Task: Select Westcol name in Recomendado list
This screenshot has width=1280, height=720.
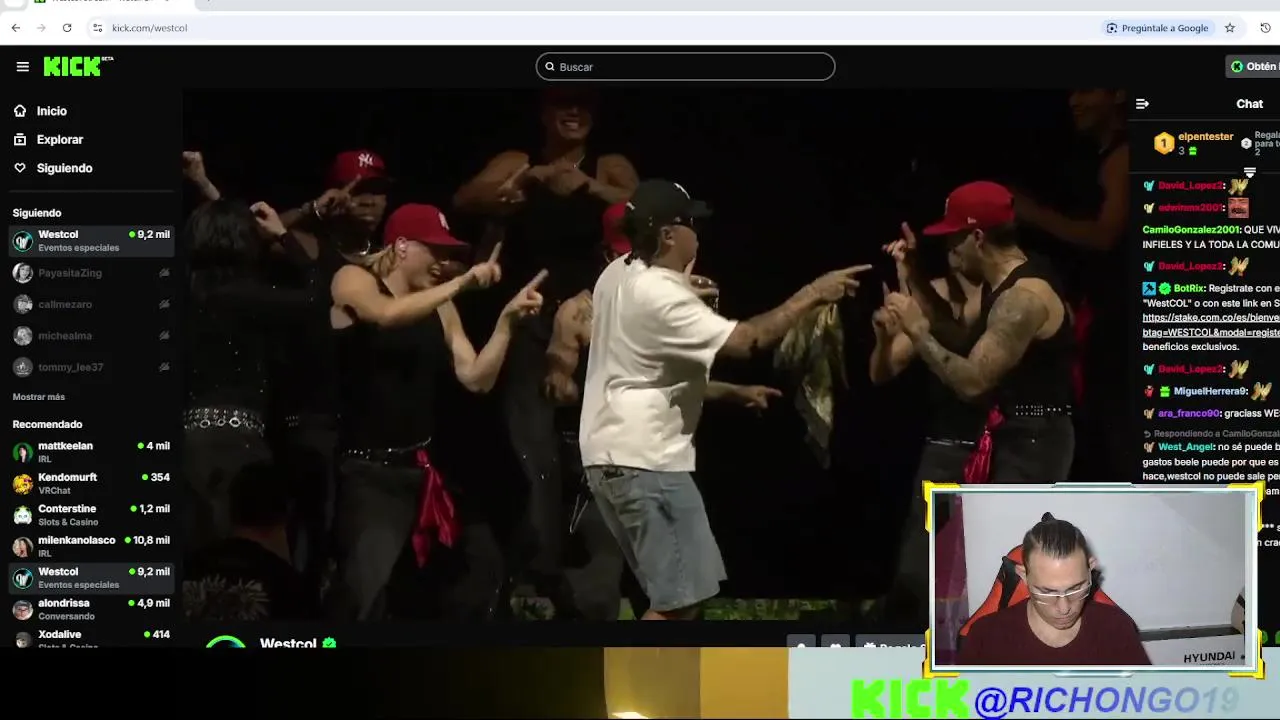Action: [58, 572]
